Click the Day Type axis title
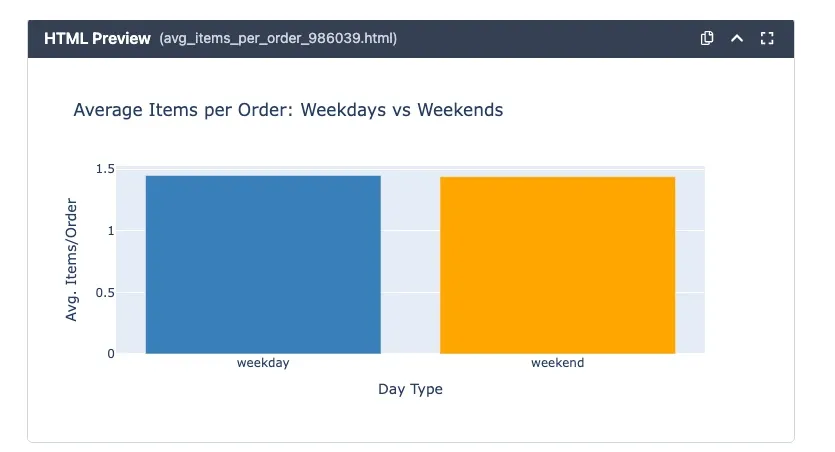The image size is (835, 452). pos(410,389)
